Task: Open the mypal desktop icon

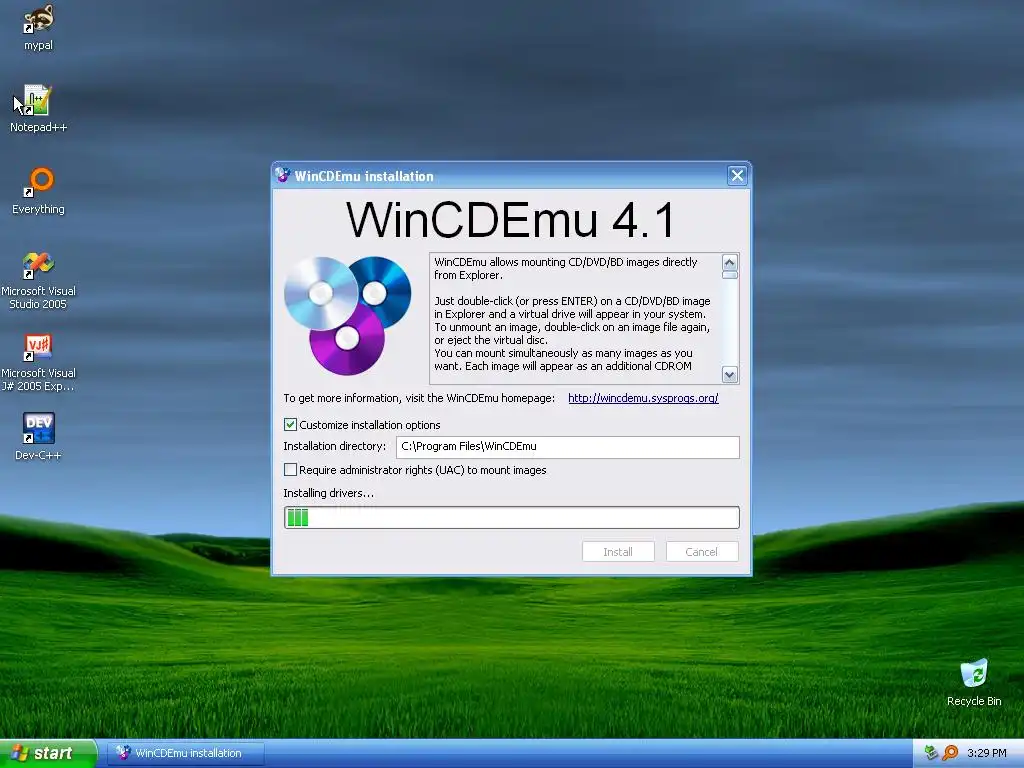Action: click(38, 27)
